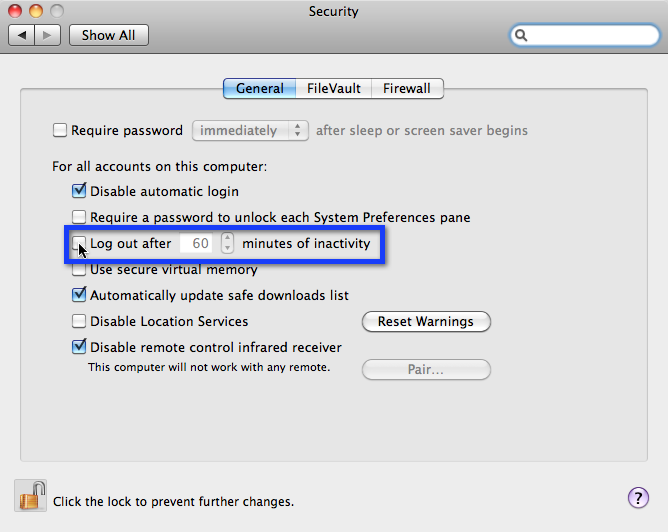The image size is (668, 532).
Task: Enable Use secure virtual memory
Action: [x=79, y=270]
